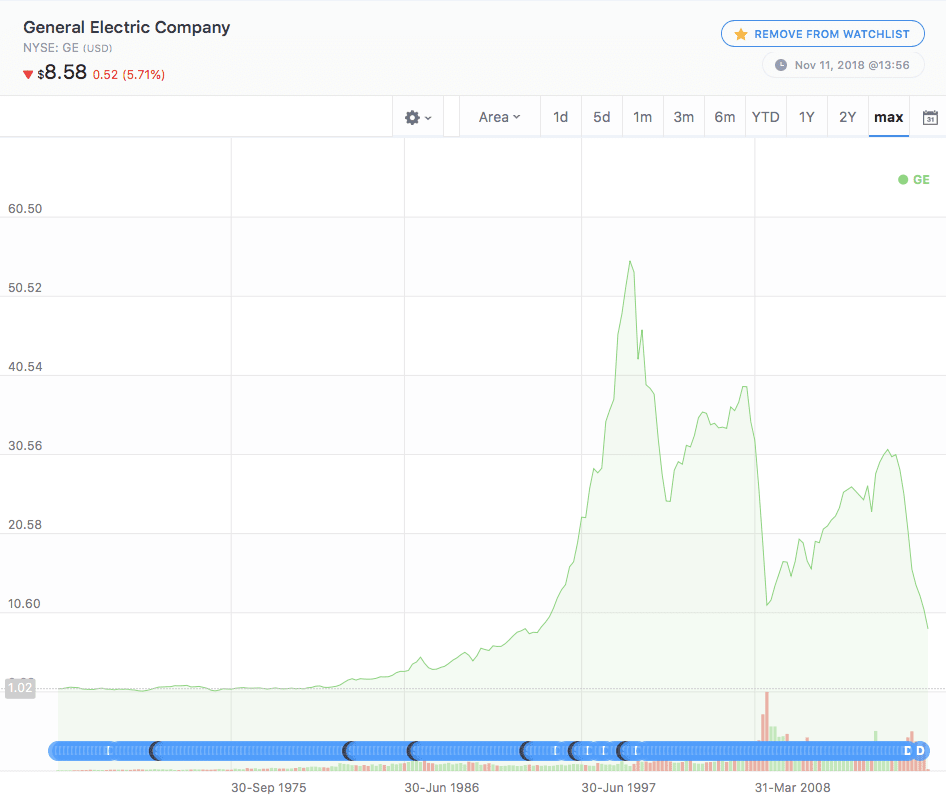Screen dimensions: 946x799
Task: Click the rightmost D dividend marker
Action: click(x=920, y=751)
